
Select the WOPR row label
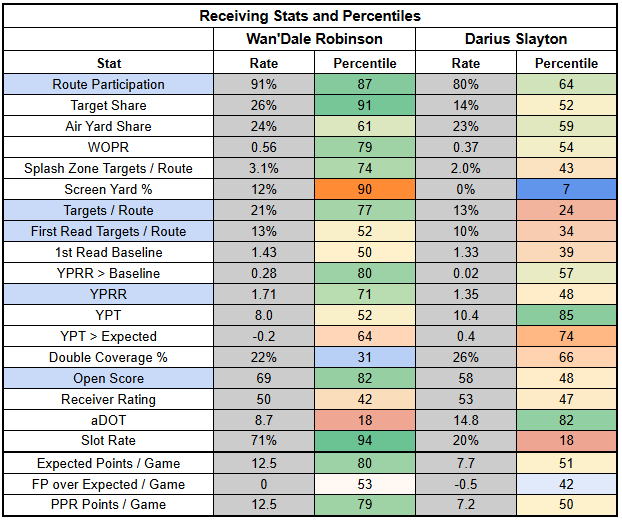tap(109, 147)
